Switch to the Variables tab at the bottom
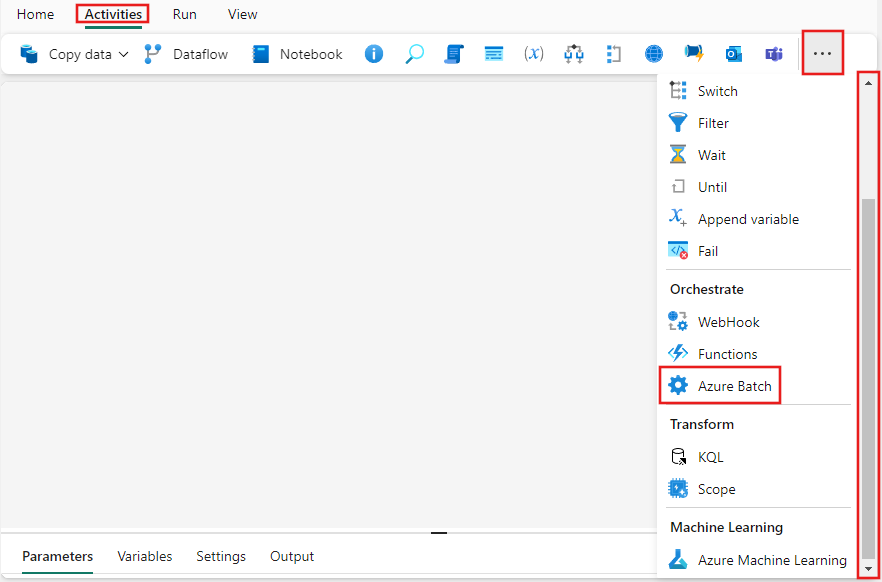This screenshot has width=882, height=582. click(x=145, y=556)
